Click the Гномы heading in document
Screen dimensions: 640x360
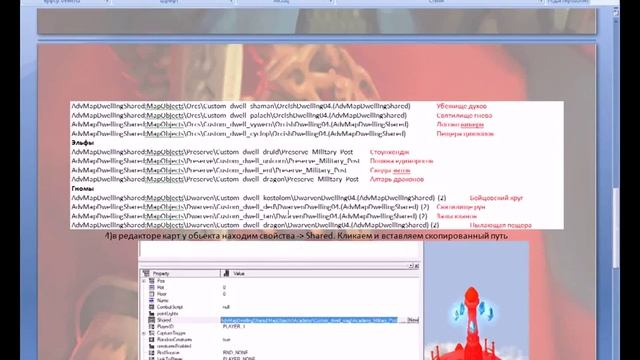pos(83,189)
